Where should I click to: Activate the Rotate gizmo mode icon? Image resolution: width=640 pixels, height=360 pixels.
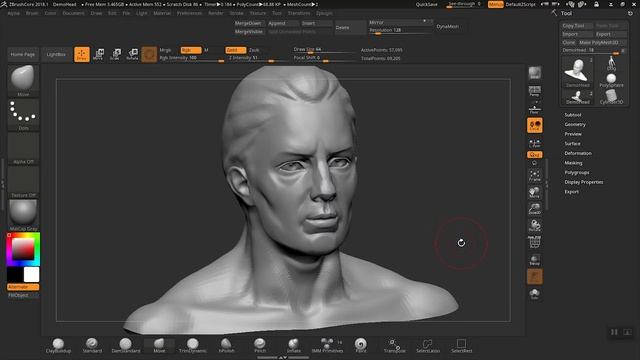tap(132, 54)
